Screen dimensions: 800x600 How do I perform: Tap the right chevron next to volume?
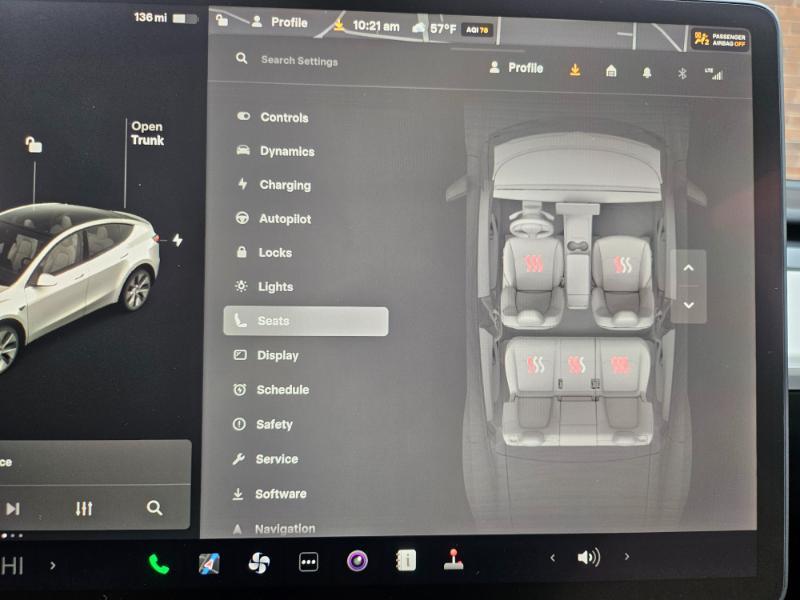pyautogui.click(x=627, y=557)
